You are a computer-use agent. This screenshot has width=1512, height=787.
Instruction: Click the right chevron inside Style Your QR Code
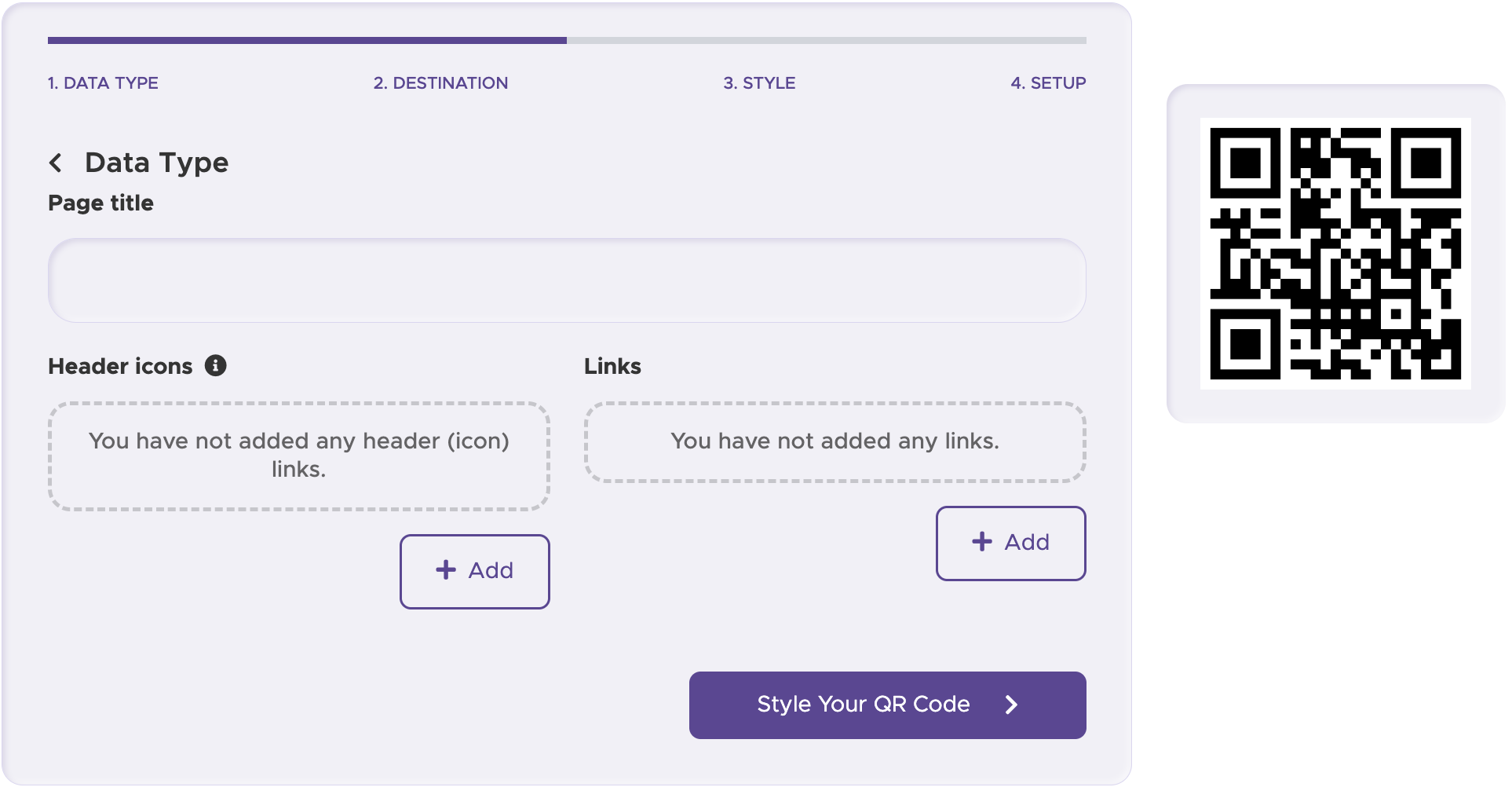[x=1013, y=705]
